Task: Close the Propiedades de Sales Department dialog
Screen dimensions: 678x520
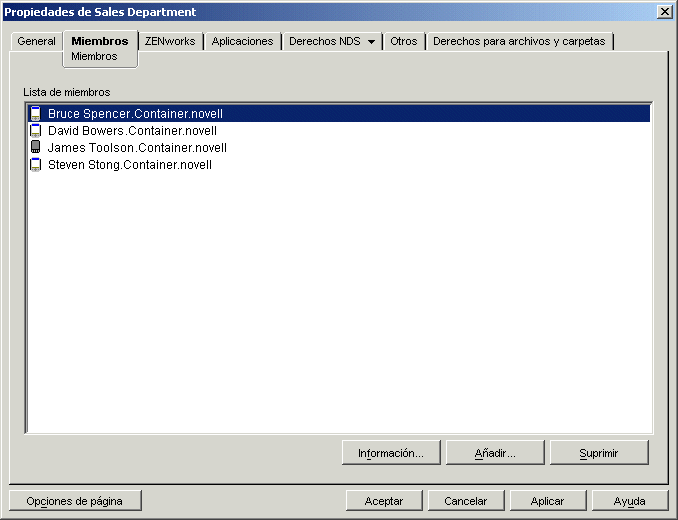Action: (665, 12)
